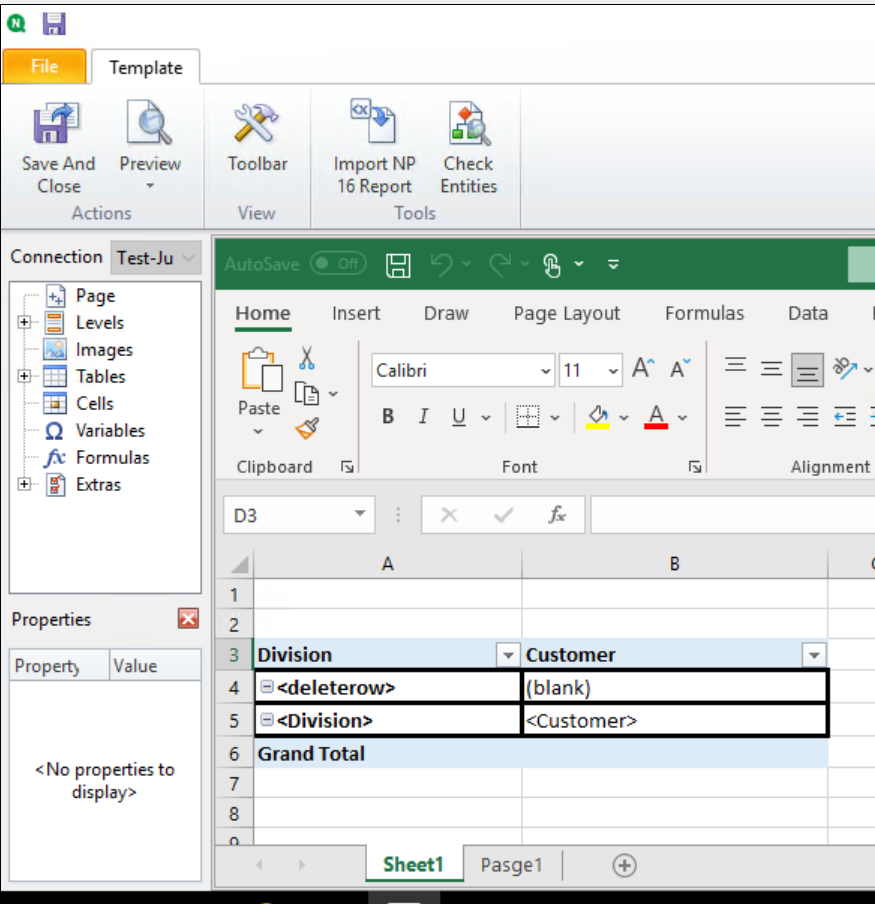Screen dimensions: 875x904
Task: Open the font size 11 dropdown
Action: (613, 371)
